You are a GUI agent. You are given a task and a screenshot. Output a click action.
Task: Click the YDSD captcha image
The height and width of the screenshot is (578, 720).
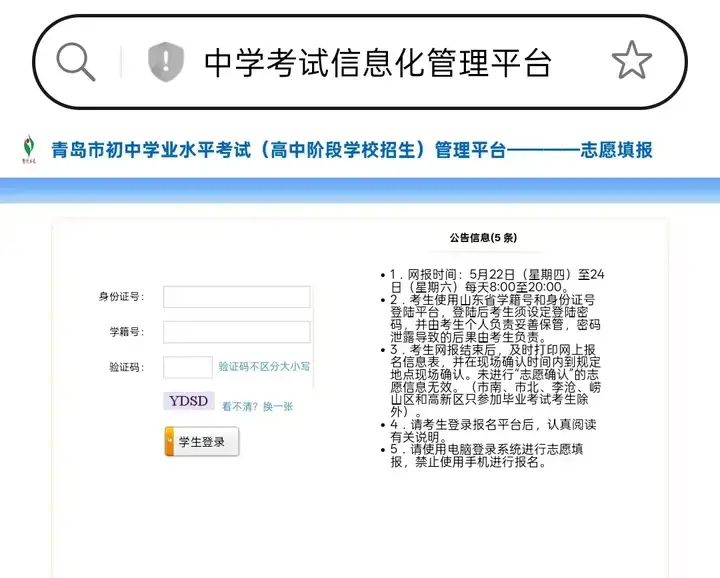(189, 401)
